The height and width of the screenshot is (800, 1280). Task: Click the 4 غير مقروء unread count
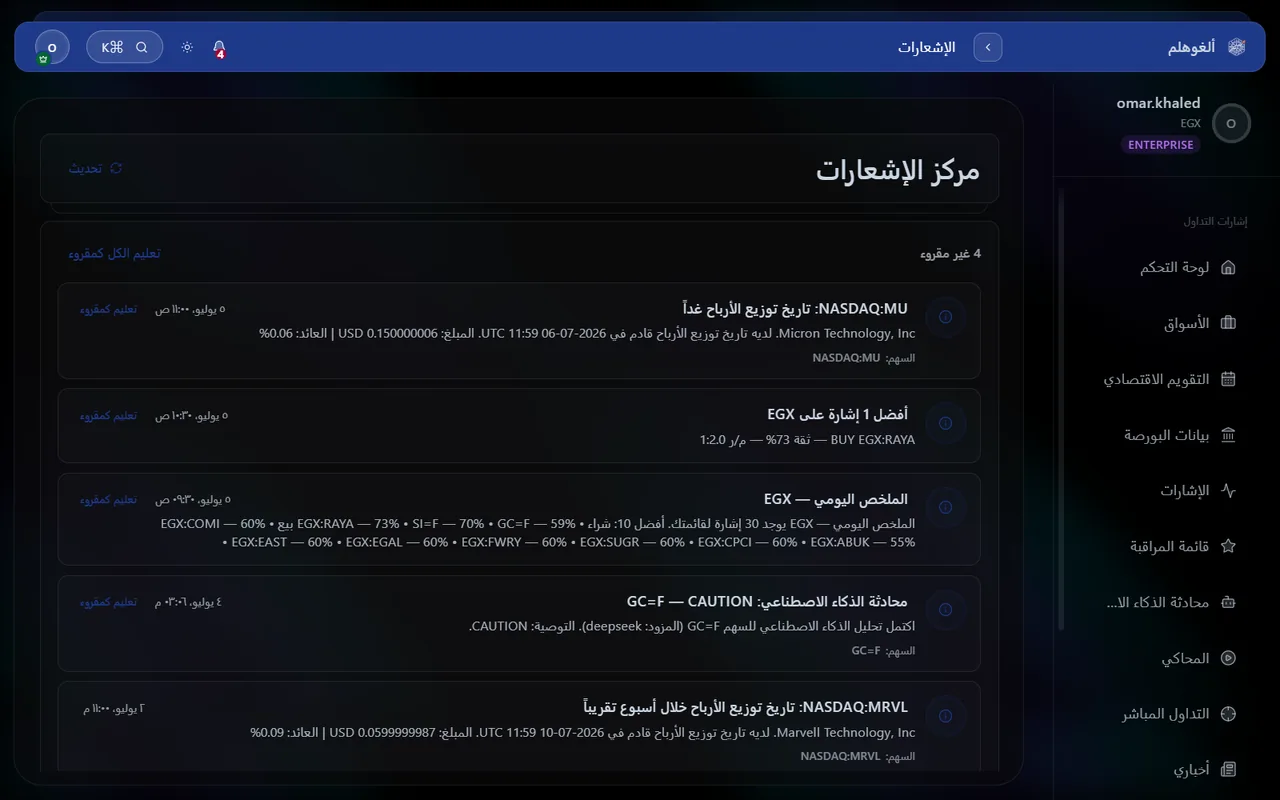(x=950, y=254)
